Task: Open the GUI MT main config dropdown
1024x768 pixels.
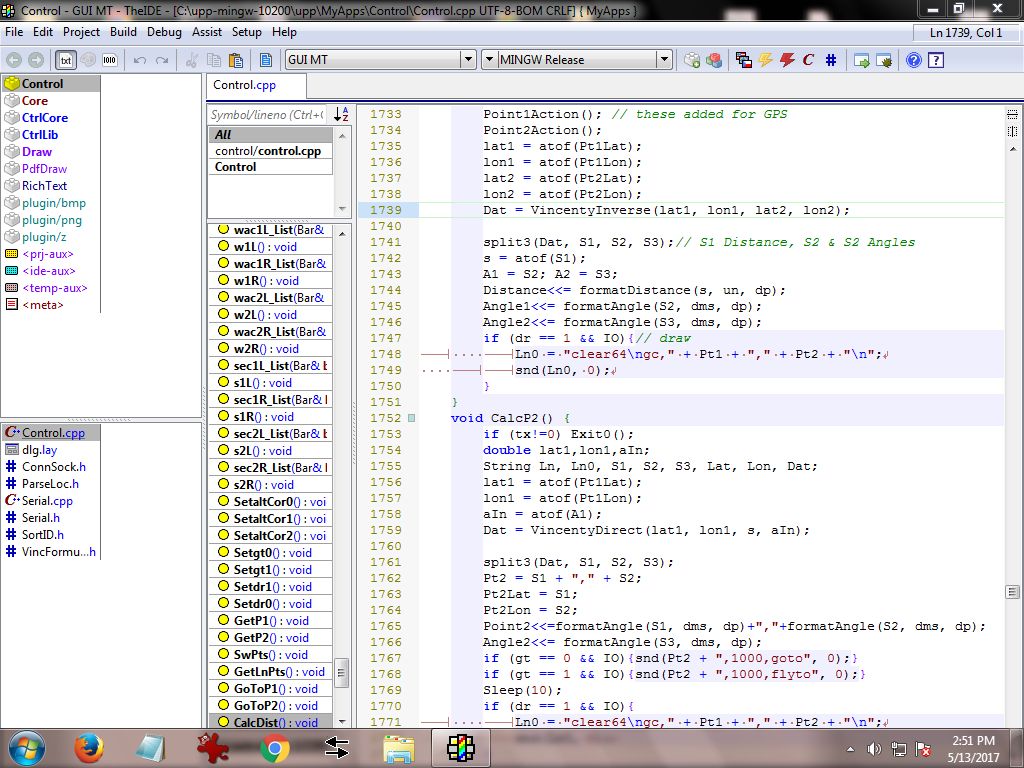Action: 468,60
